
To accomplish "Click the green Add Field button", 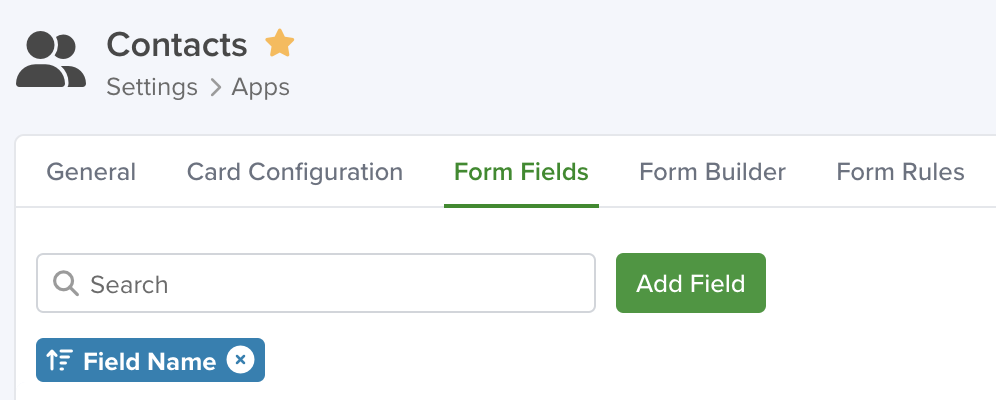I will 690,283.
